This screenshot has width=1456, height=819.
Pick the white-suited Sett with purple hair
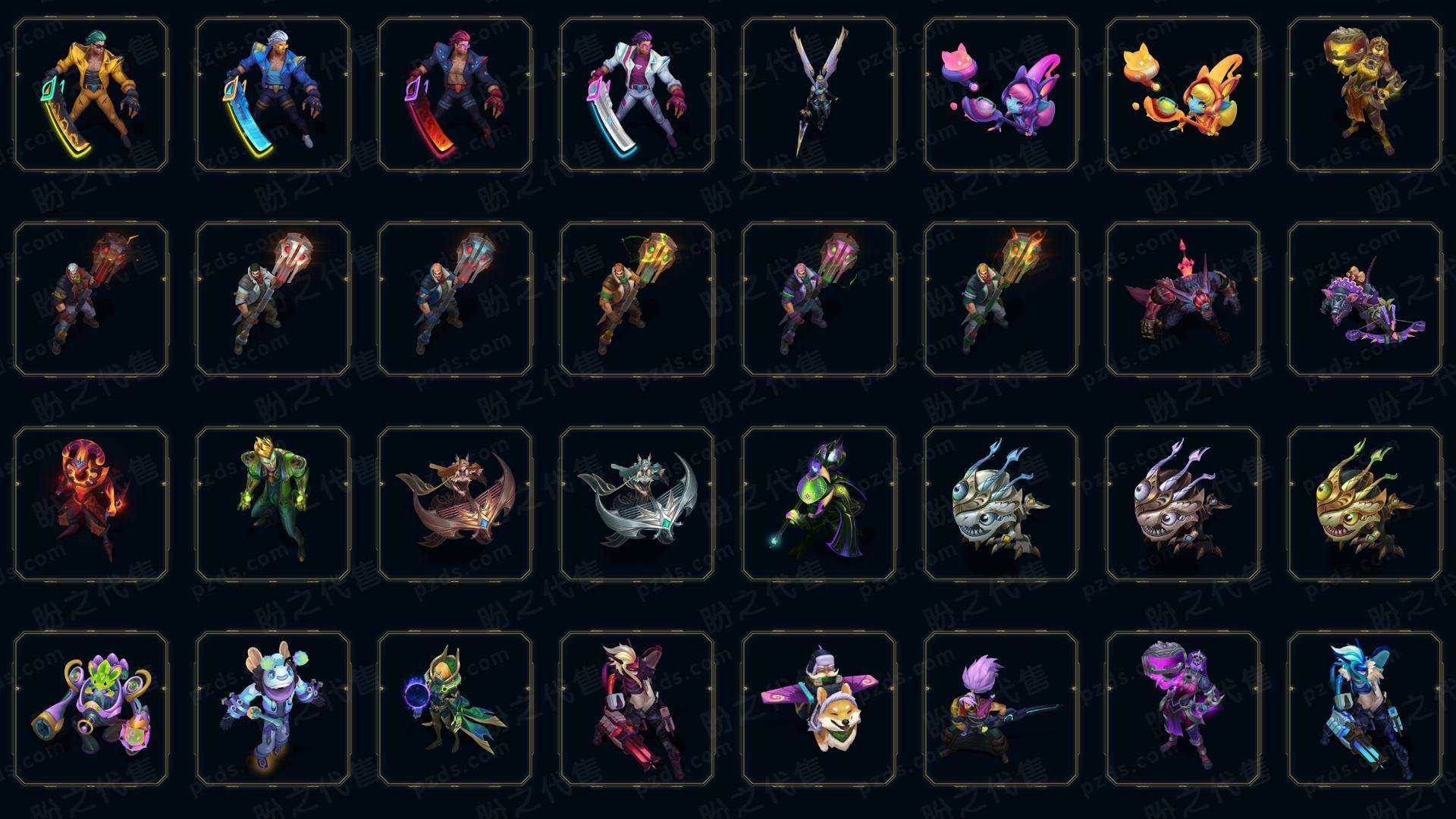pos(637,95)
